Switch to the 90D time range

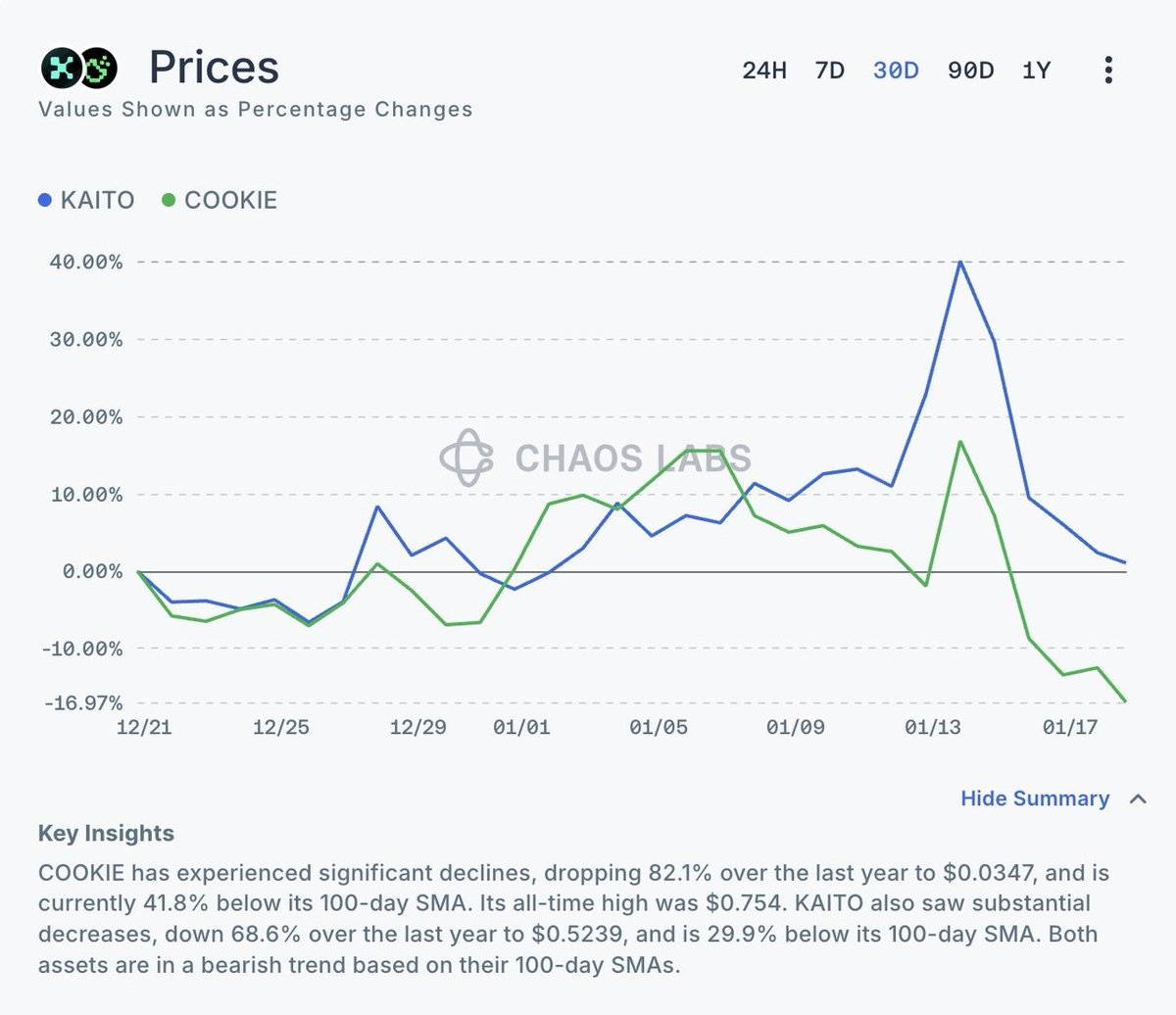970,71
